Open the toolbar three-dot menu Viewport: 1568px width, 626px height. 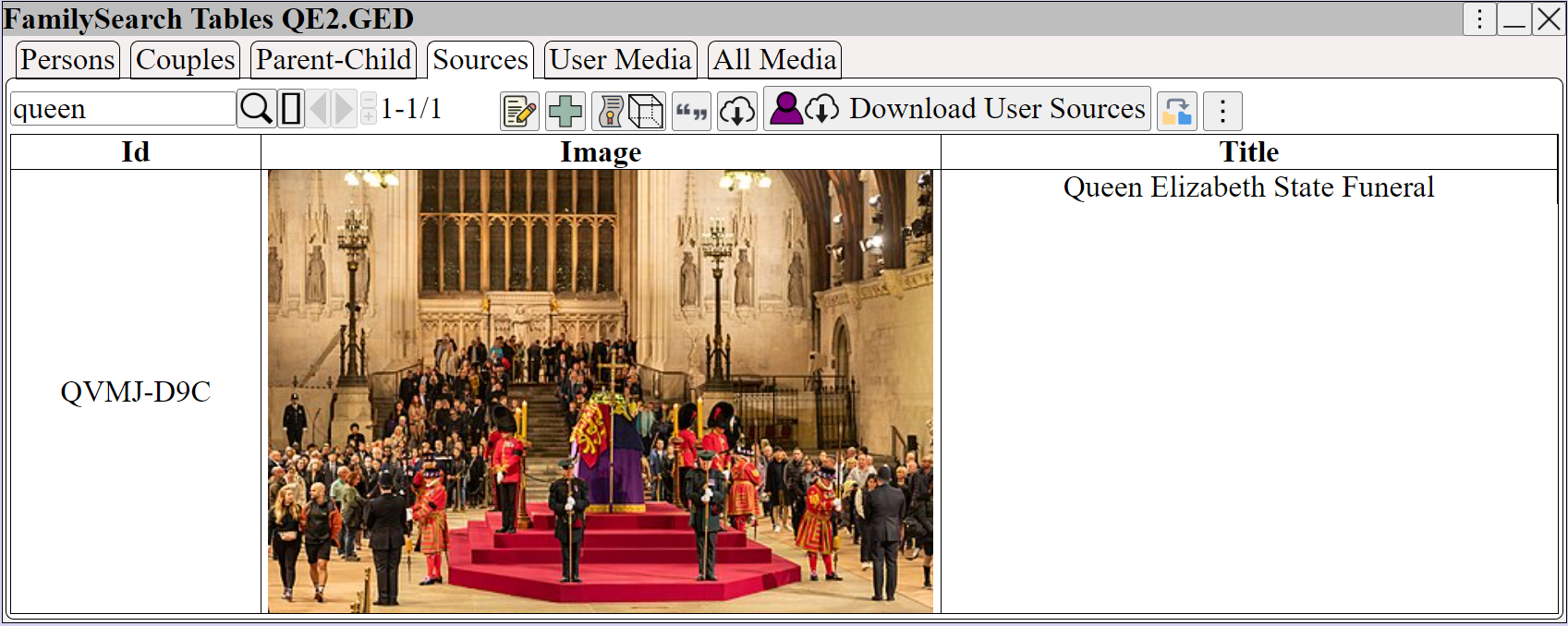click(1222, 111)
